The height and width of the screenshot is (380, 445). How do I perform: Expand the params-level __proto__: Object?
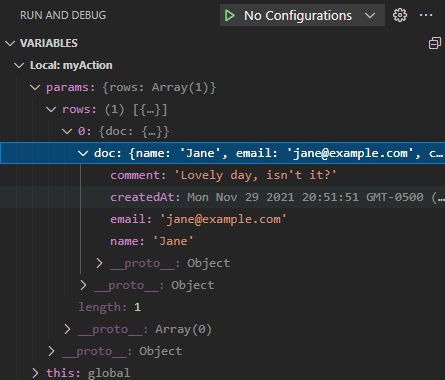(51, 351)
